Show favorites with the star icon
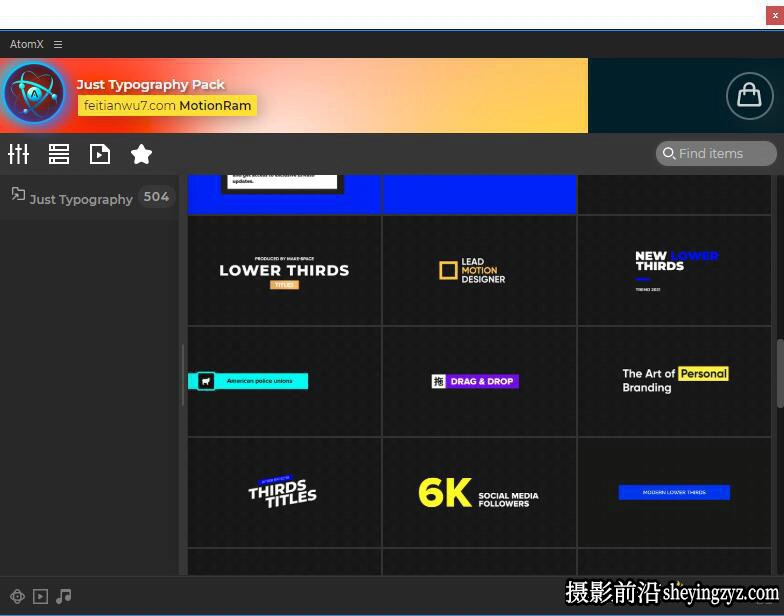Viewport: 784px width, 616px height. [141, 154]
